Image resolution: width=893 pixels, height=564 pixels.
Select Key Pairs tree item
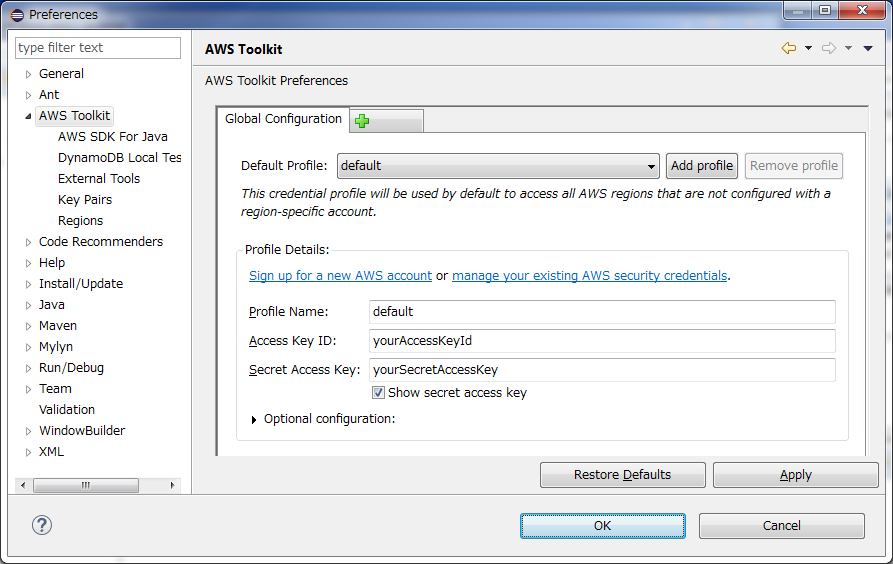tap(85, 200)
